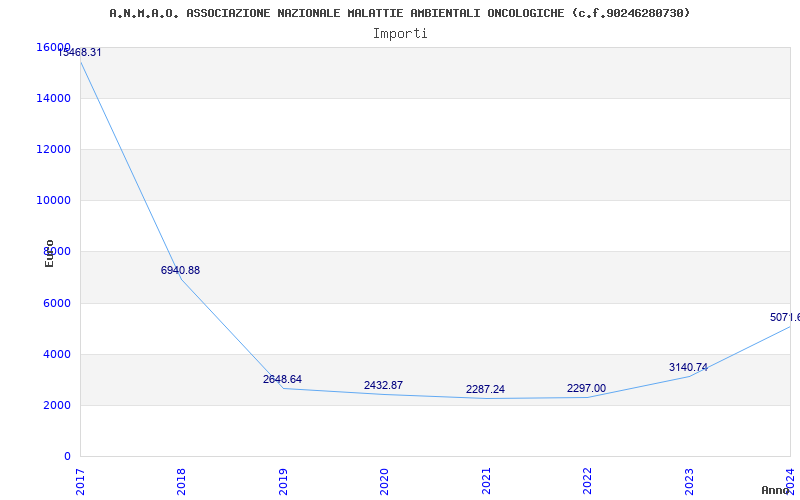This screenshot has width=800, height=500.
Task: Click the 2020 x-axis tick label
Action: click(x=385, y=480)
